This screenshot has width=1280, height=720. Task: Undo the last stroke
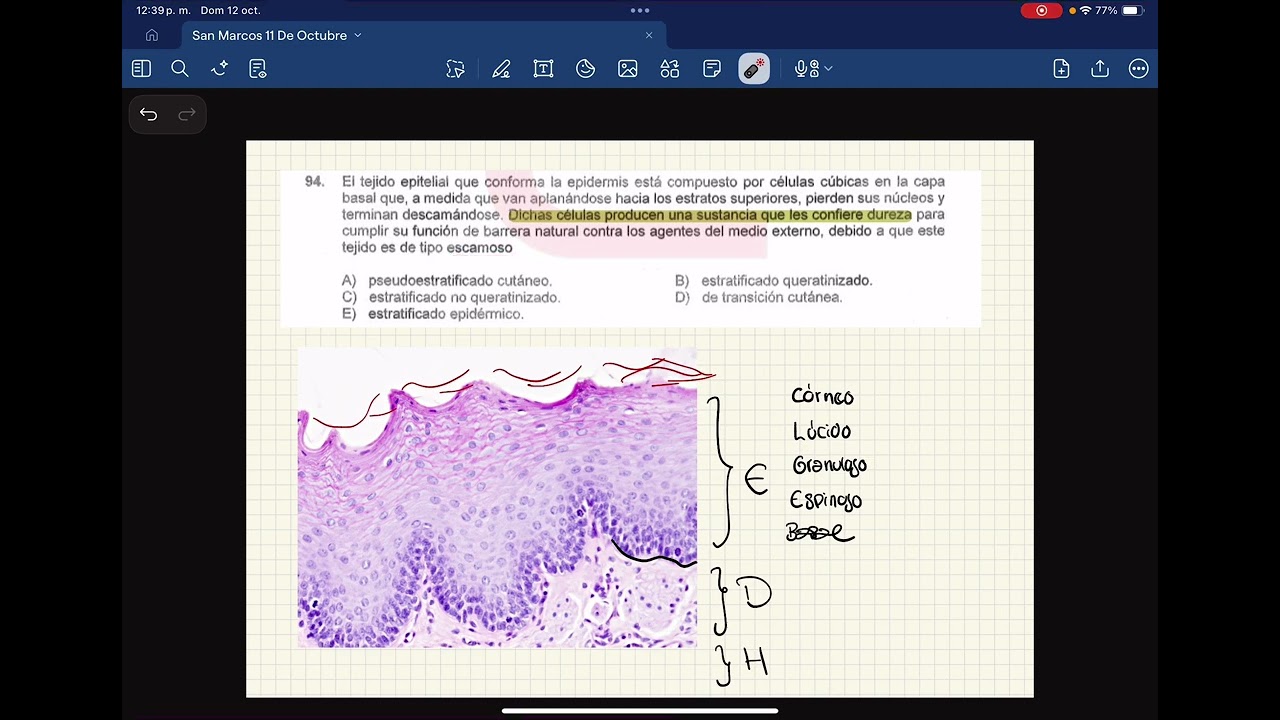pyautogui.click(x=148, y=114)
